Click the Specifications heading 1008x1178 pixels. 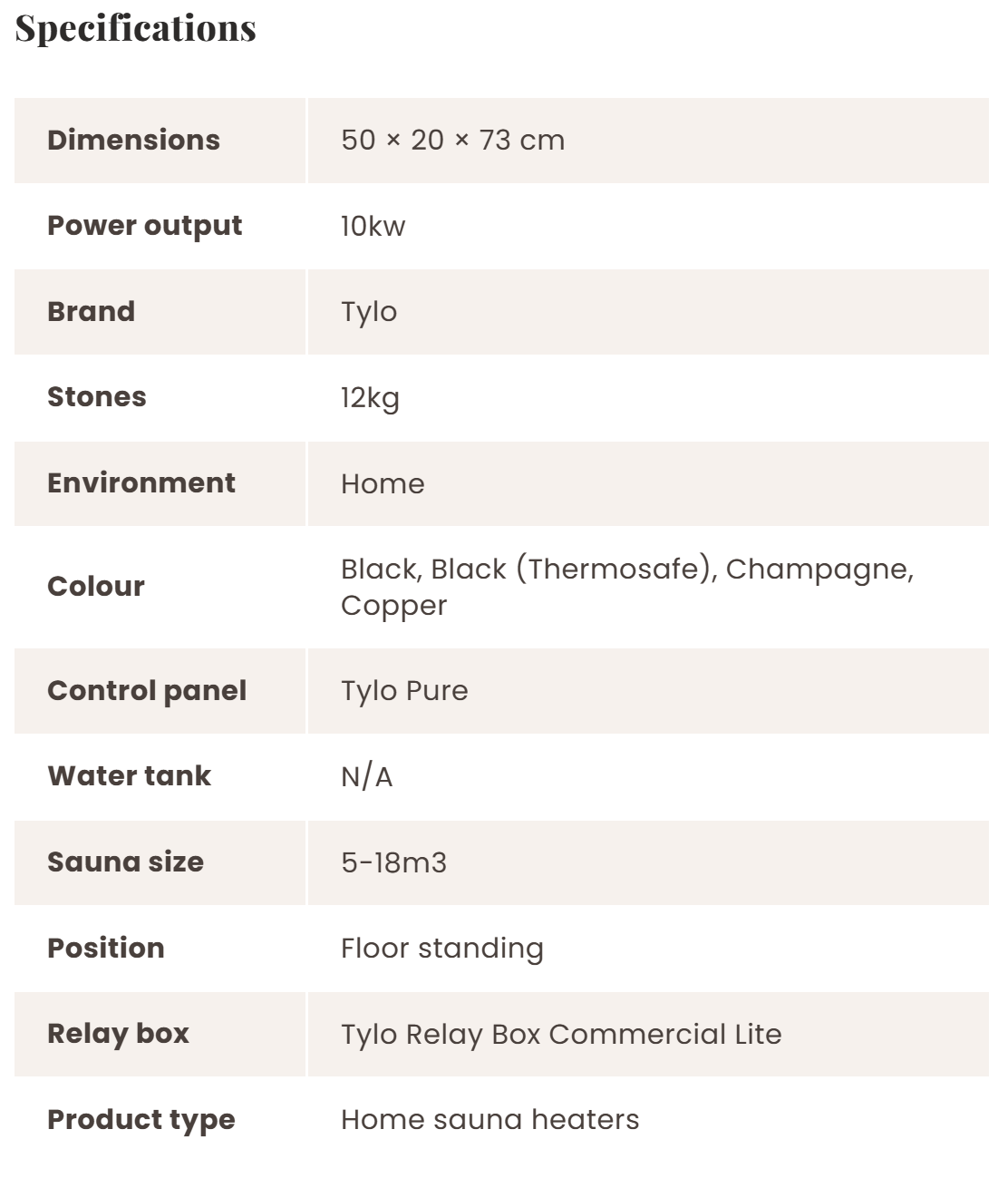coord(136,28)
